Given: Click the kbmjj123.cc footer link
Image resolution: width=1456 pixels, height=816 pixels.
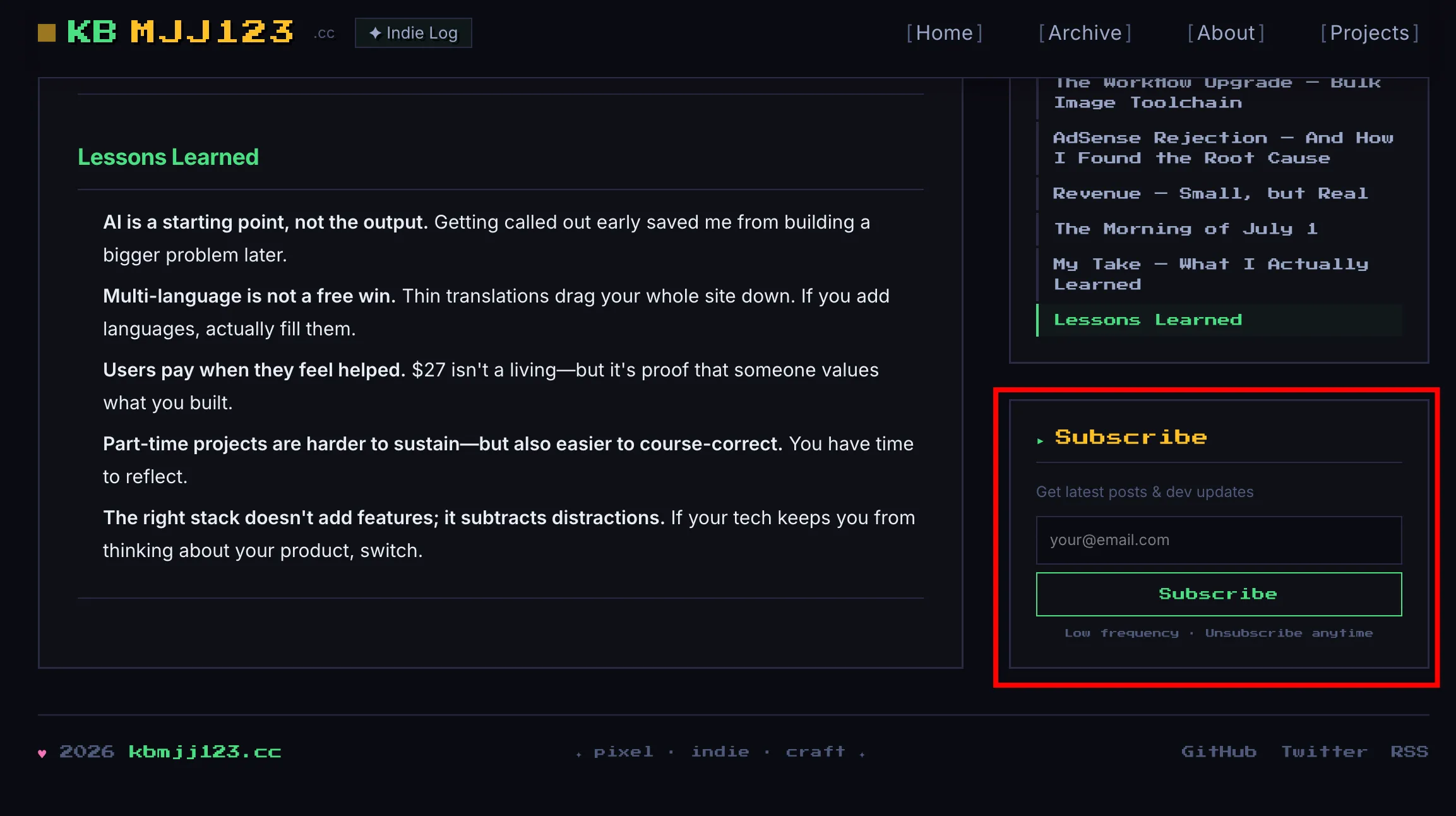Looking at the screenshot, I should coord(205,752).
